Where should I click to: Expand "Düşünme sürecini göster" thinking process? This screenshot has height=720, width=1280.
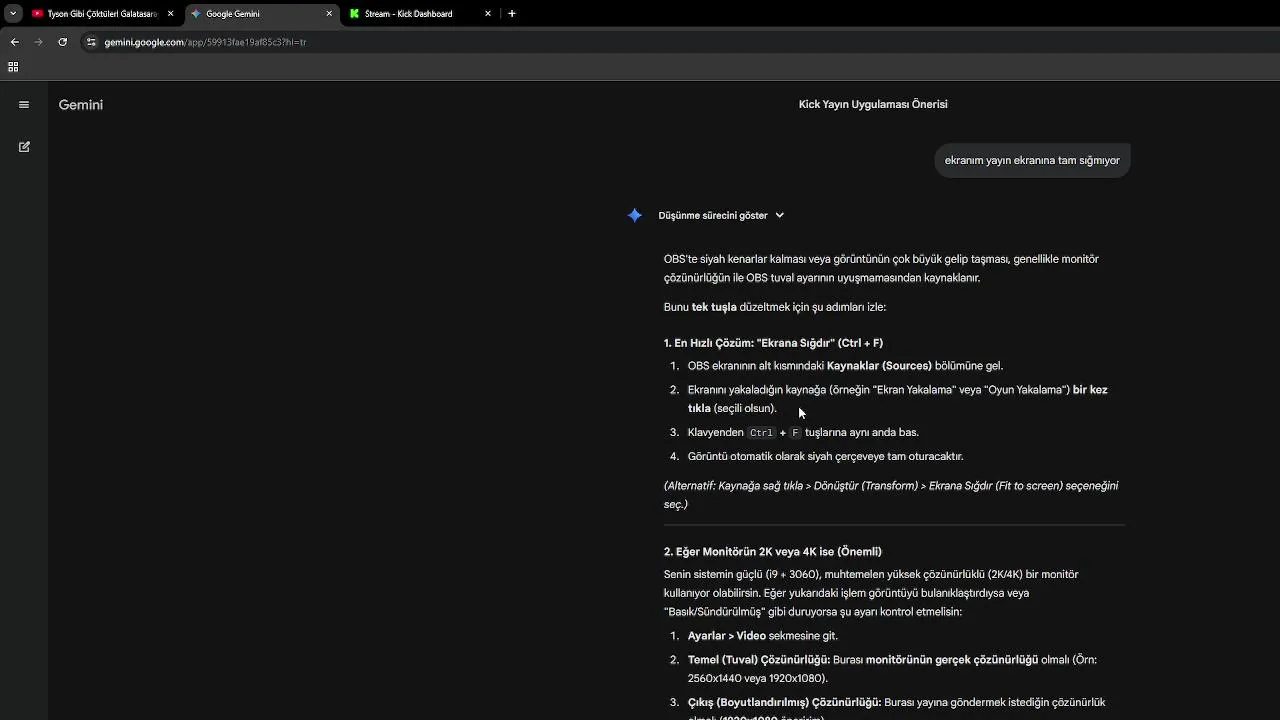[x=721, y=215]
